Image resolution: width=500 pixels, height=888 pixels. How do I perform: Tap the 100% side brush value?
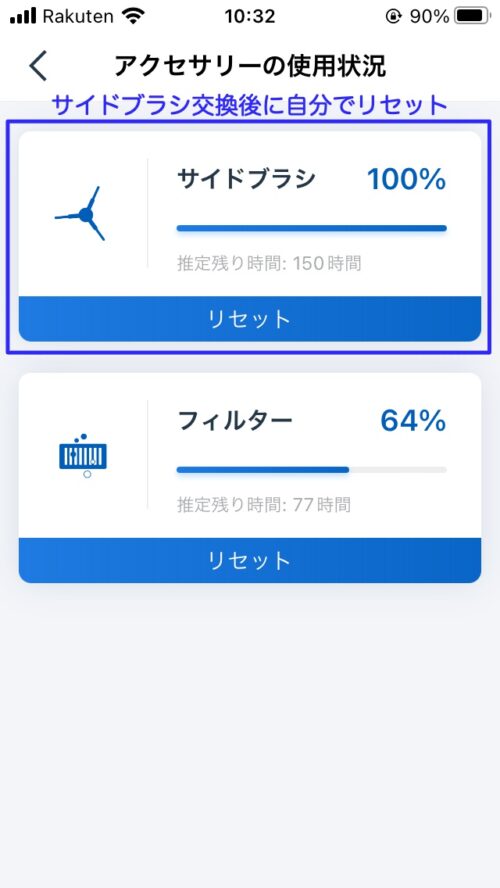coord(407,180)
